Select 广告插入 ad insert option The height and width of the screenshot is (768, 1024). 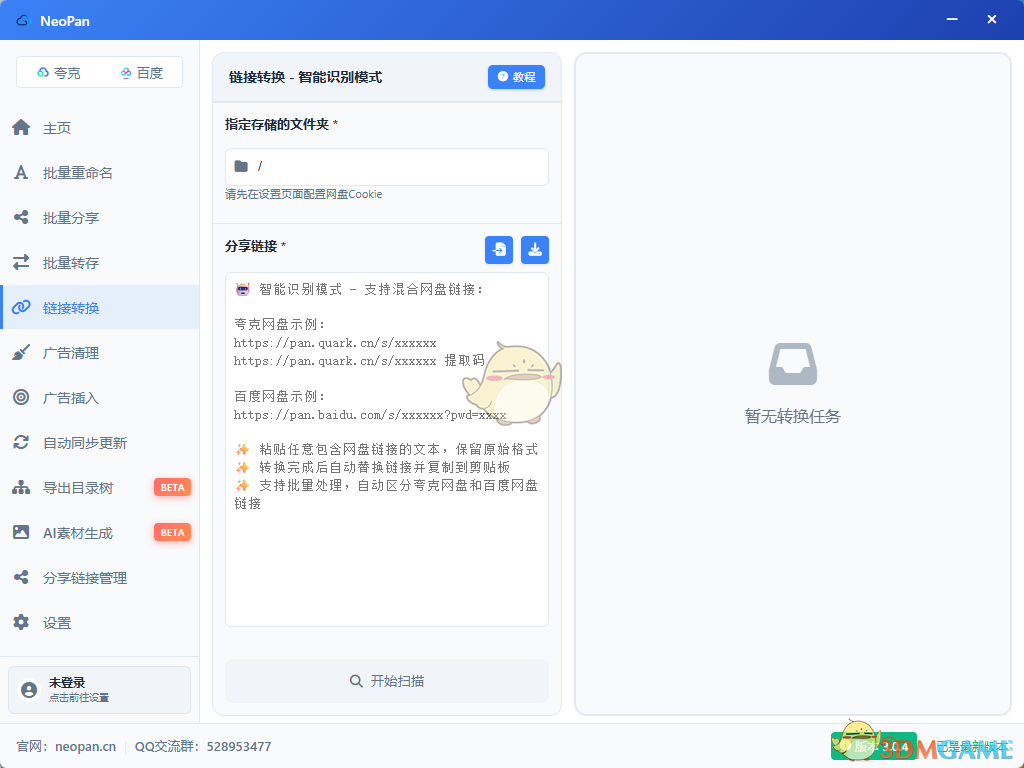[x=71, y=398]
